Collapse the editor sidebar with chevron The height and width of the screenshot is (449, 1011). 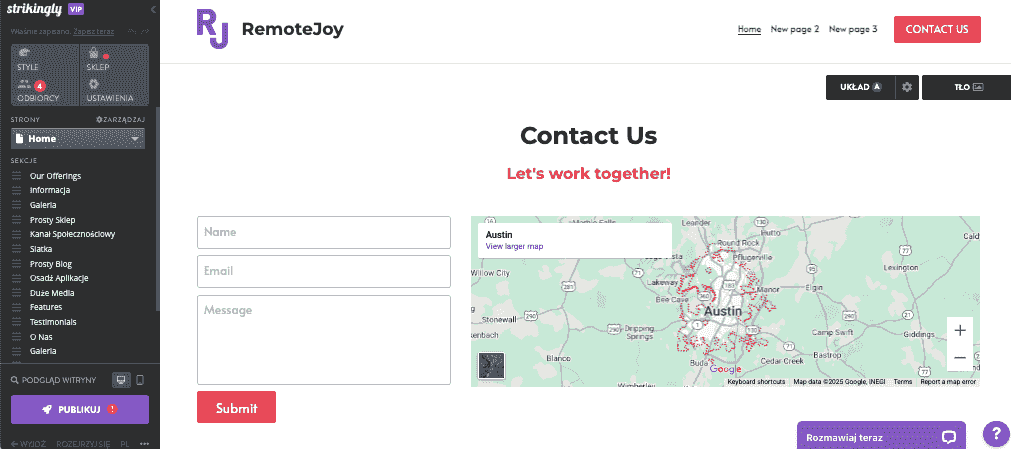click(x=153, y=10)
